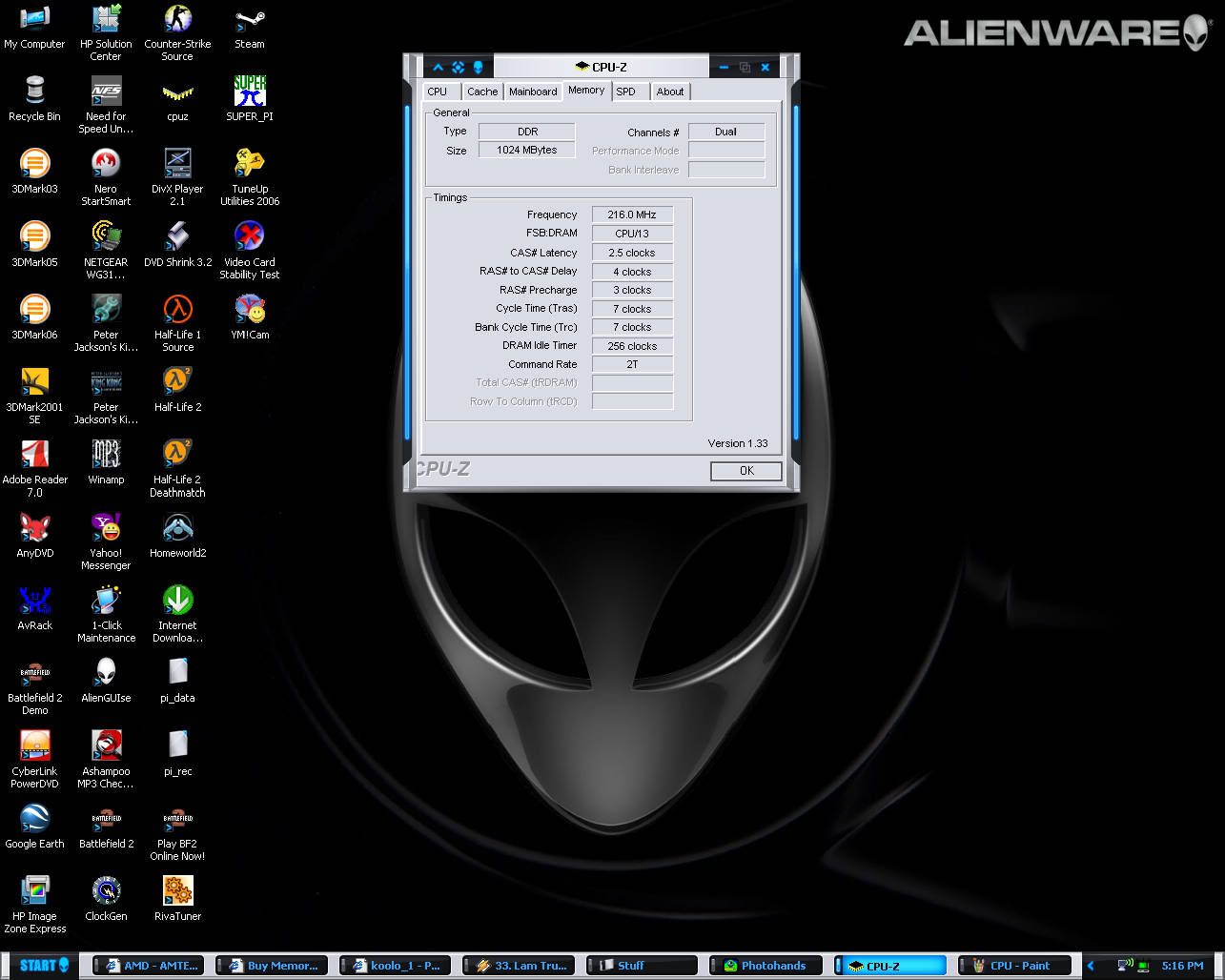Image resolution: width=1225 pixels, height=980 pixels.
Task: Click the 5:16 PM clock
Action: pos(1182,966)
